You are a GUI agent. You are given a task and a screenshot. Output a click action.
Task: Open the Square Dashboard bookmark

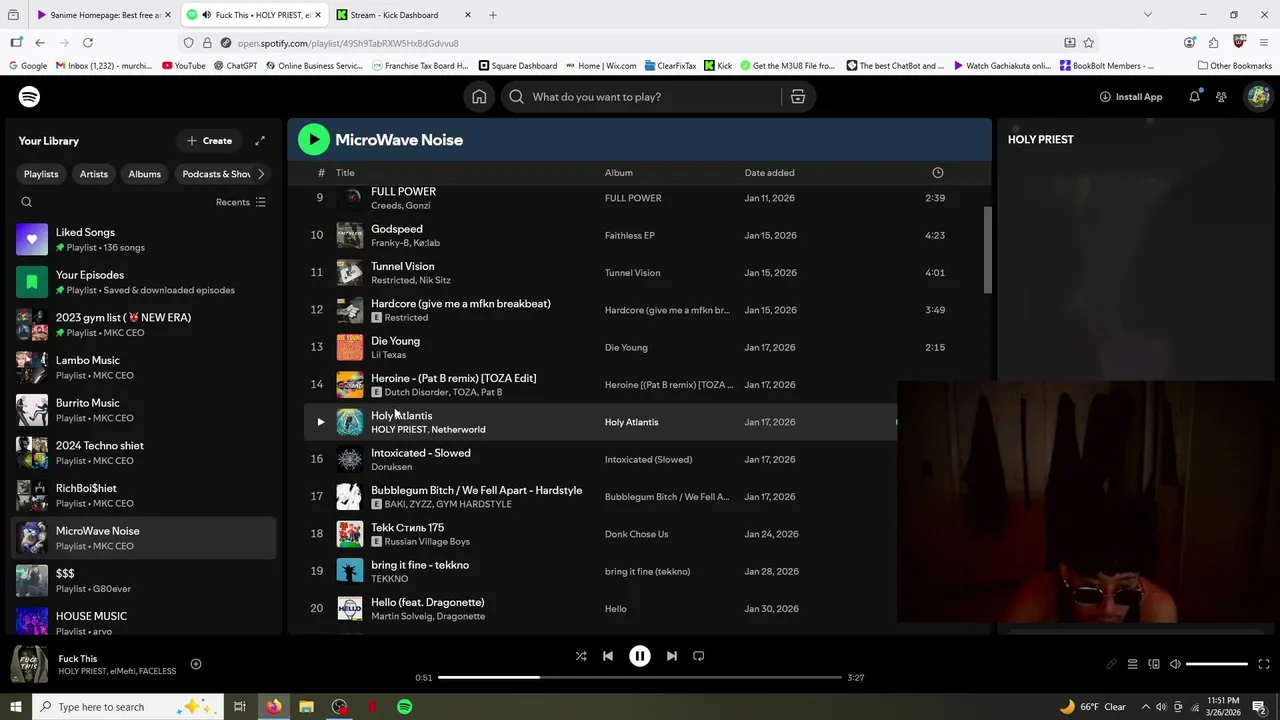tap(517, 66)
